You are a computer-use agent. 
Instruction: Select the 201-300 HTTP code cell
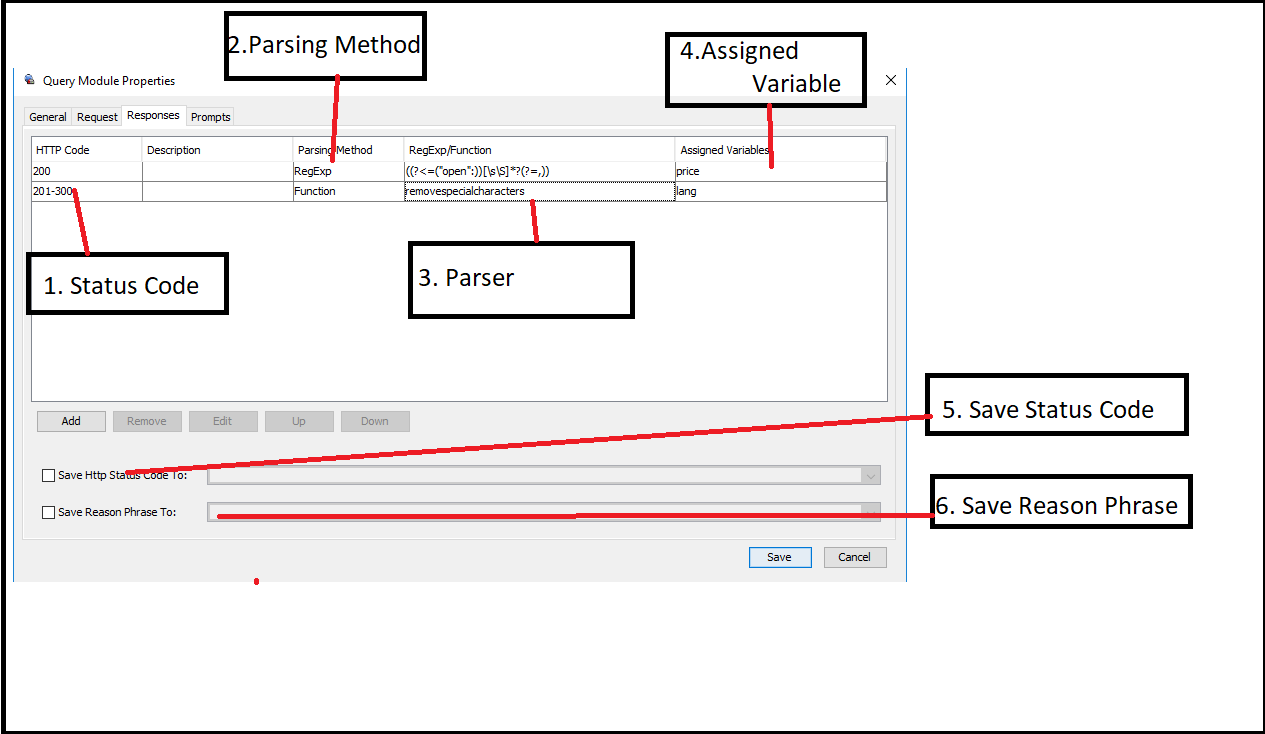pos(87,191)
